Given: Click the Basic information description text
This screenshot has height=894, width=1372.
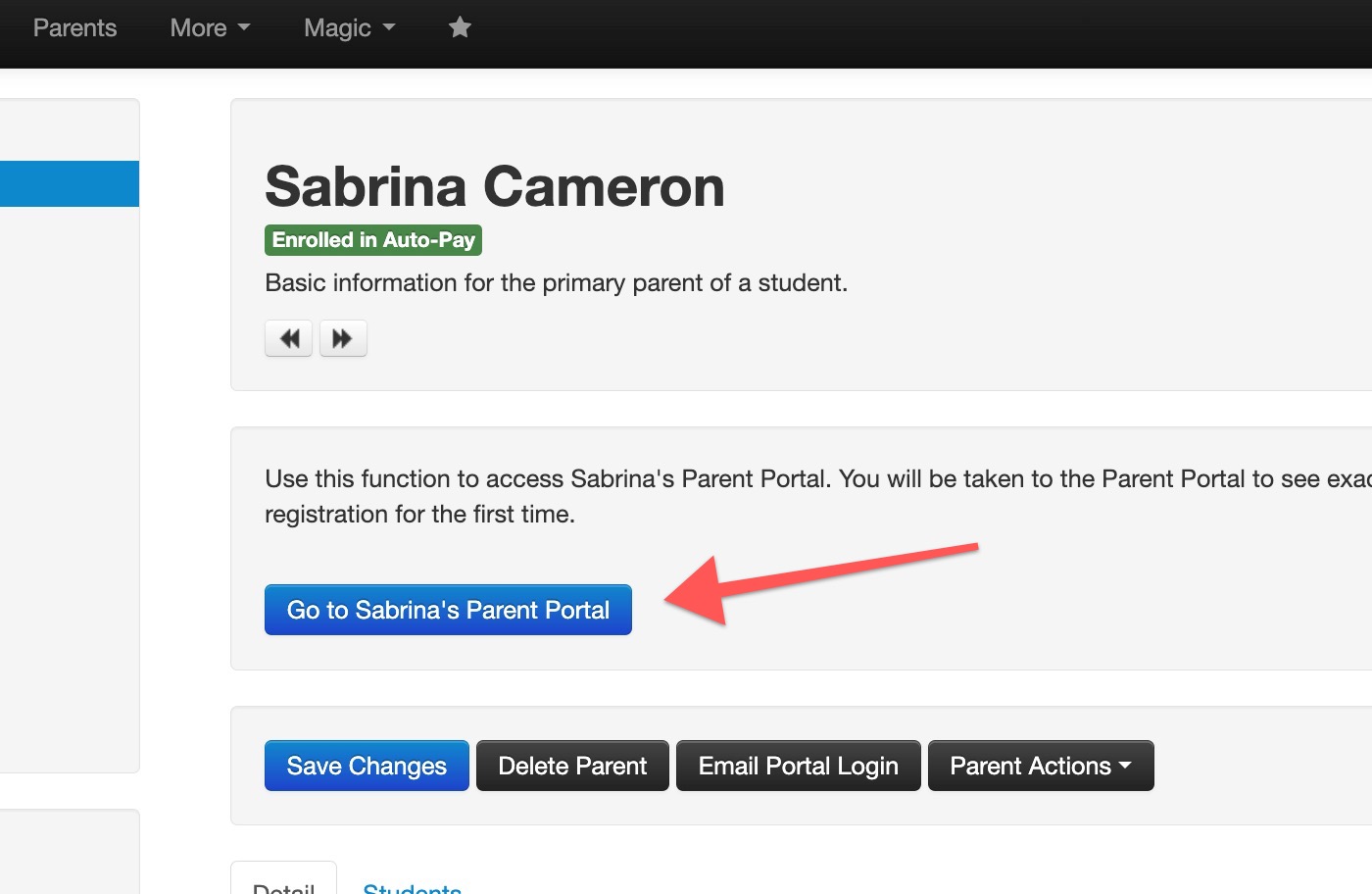Looking at the screenshot, I should click(556, 282).
